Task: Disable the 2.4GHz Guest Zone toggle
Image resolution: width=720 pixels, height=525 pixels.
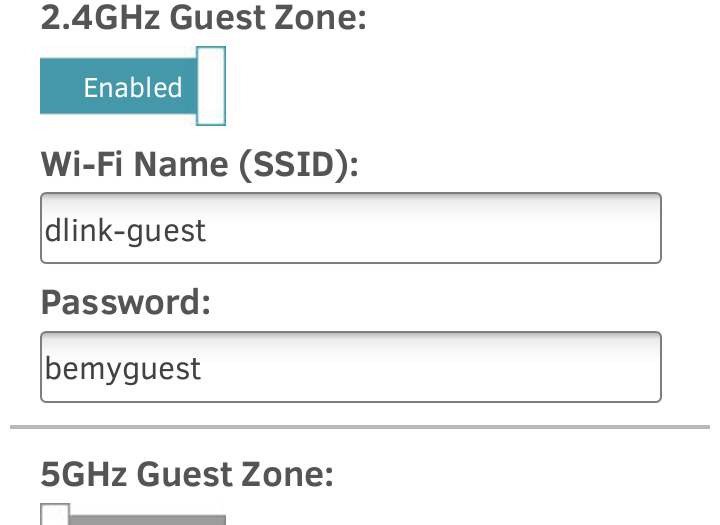Action: click(x=133, y=87)
